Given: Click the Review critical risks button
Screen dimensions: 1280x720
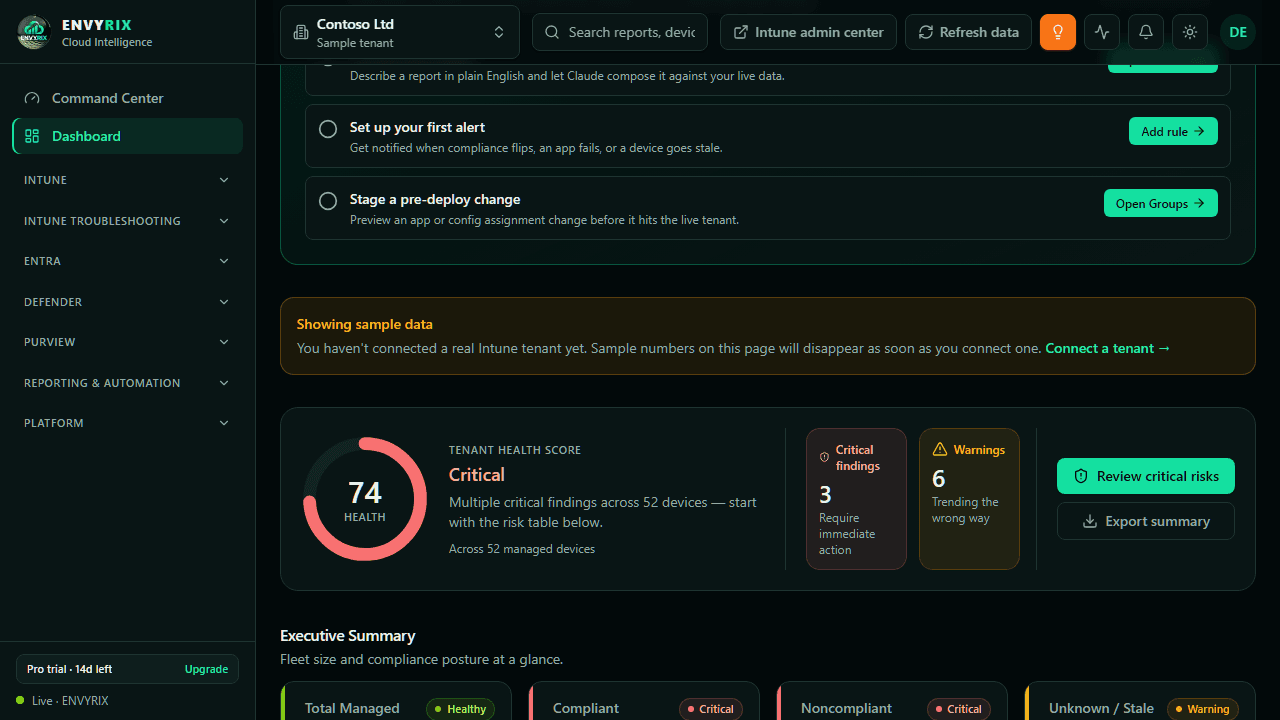Looking at the screenshot, I should point(1146,476).
